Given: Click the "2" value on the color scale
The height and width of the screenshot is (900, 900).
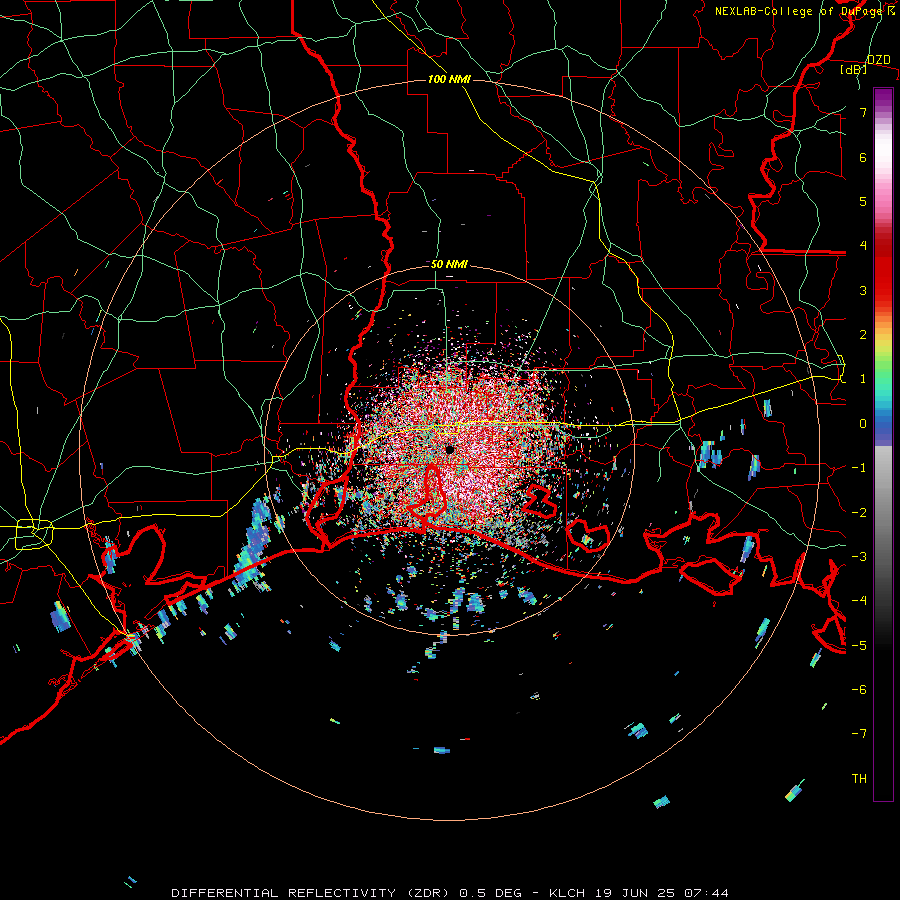Looking at the screenshot, I should pos(863,335).
